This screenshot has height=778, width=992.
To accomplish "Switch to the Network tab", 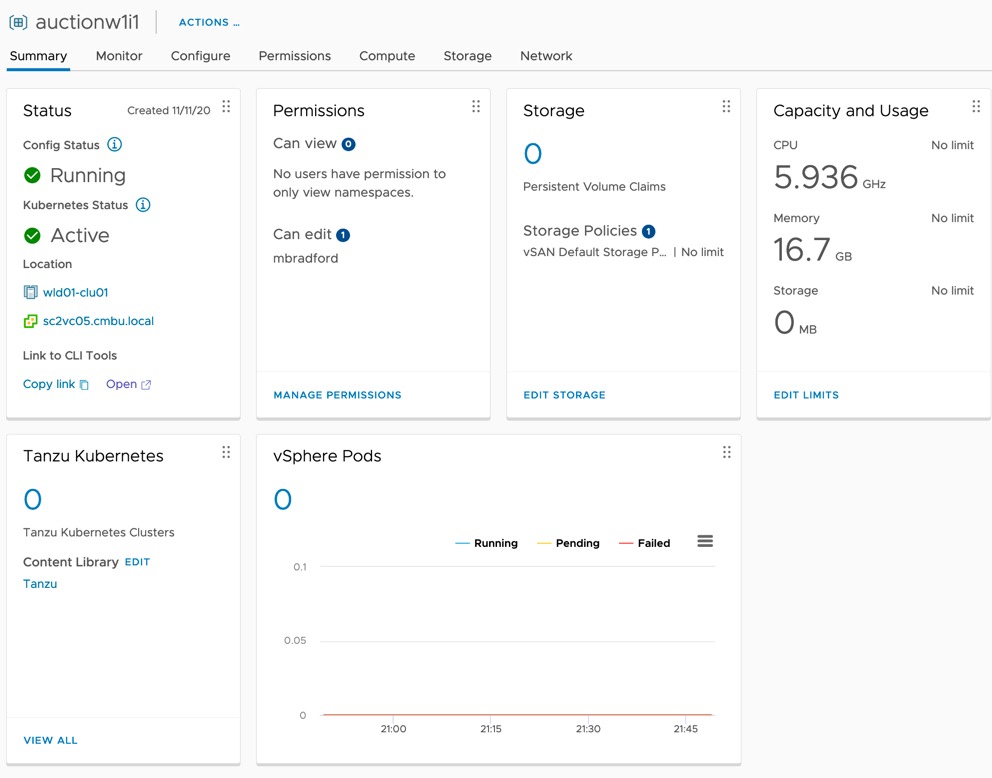I will click(x=546, y=56).
